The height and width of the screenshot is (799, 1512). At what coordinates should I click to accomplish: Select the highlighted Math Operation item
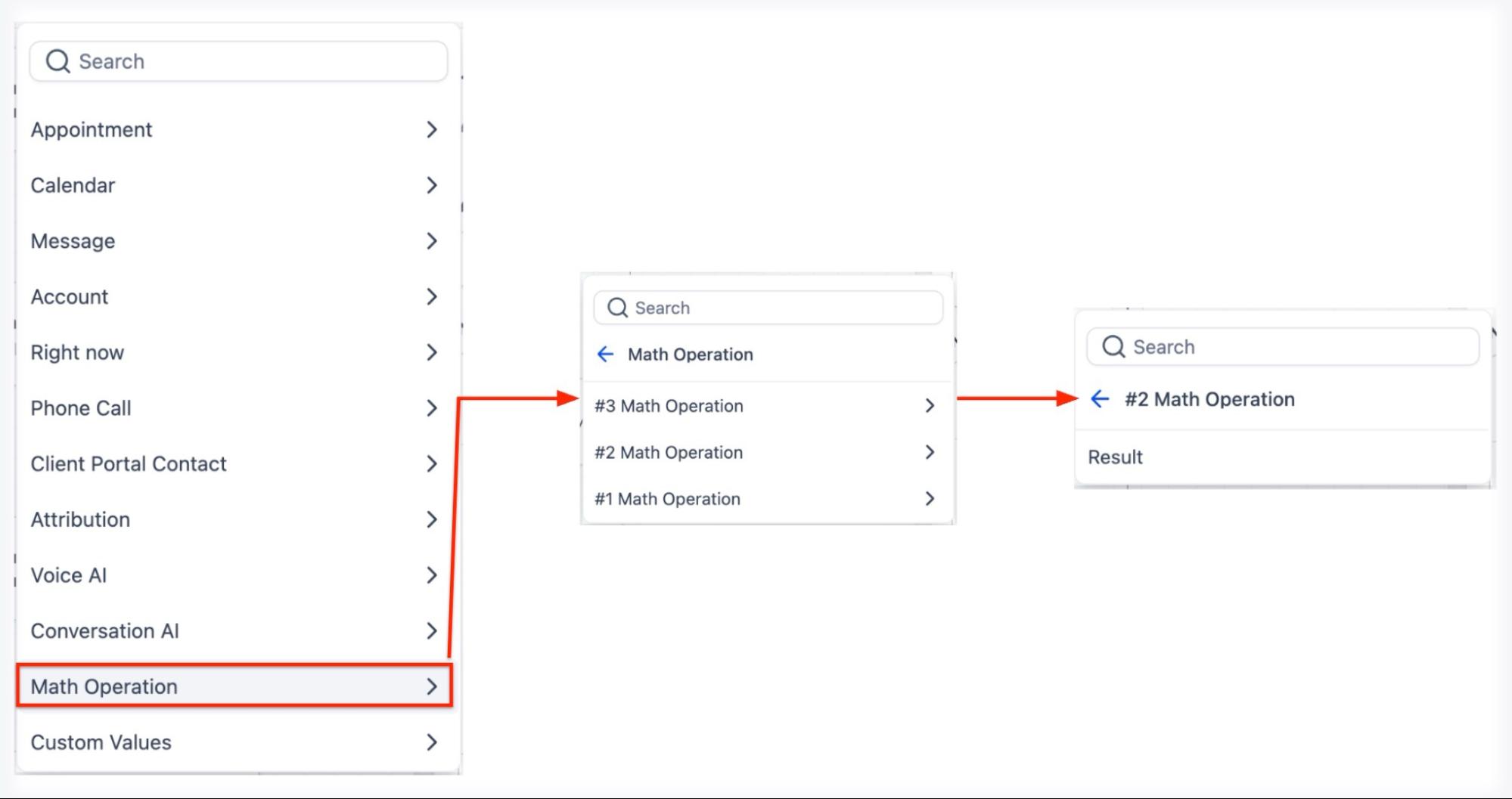104,686
